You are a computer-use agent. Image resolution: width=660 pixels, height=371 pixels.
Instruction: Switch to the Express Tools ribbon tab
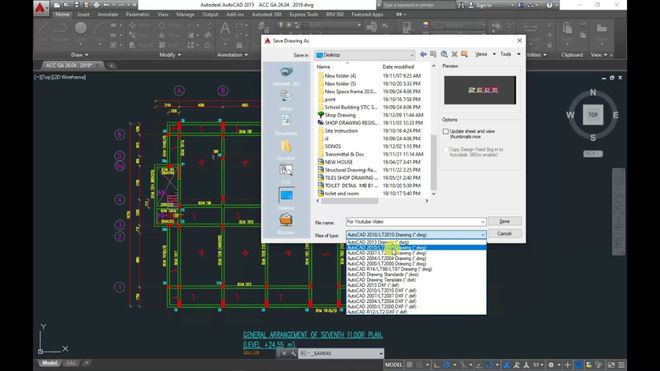click(x=303, y=14)
